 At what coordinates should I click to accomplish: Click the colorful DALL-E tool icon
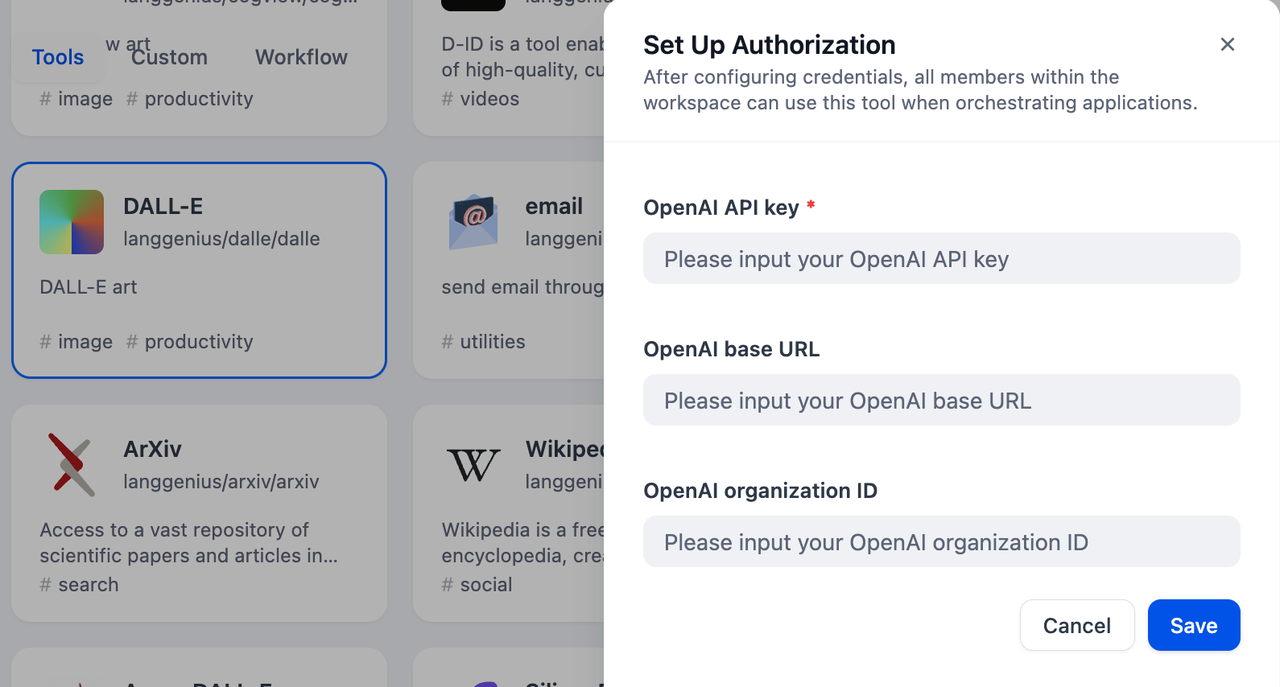72,222
